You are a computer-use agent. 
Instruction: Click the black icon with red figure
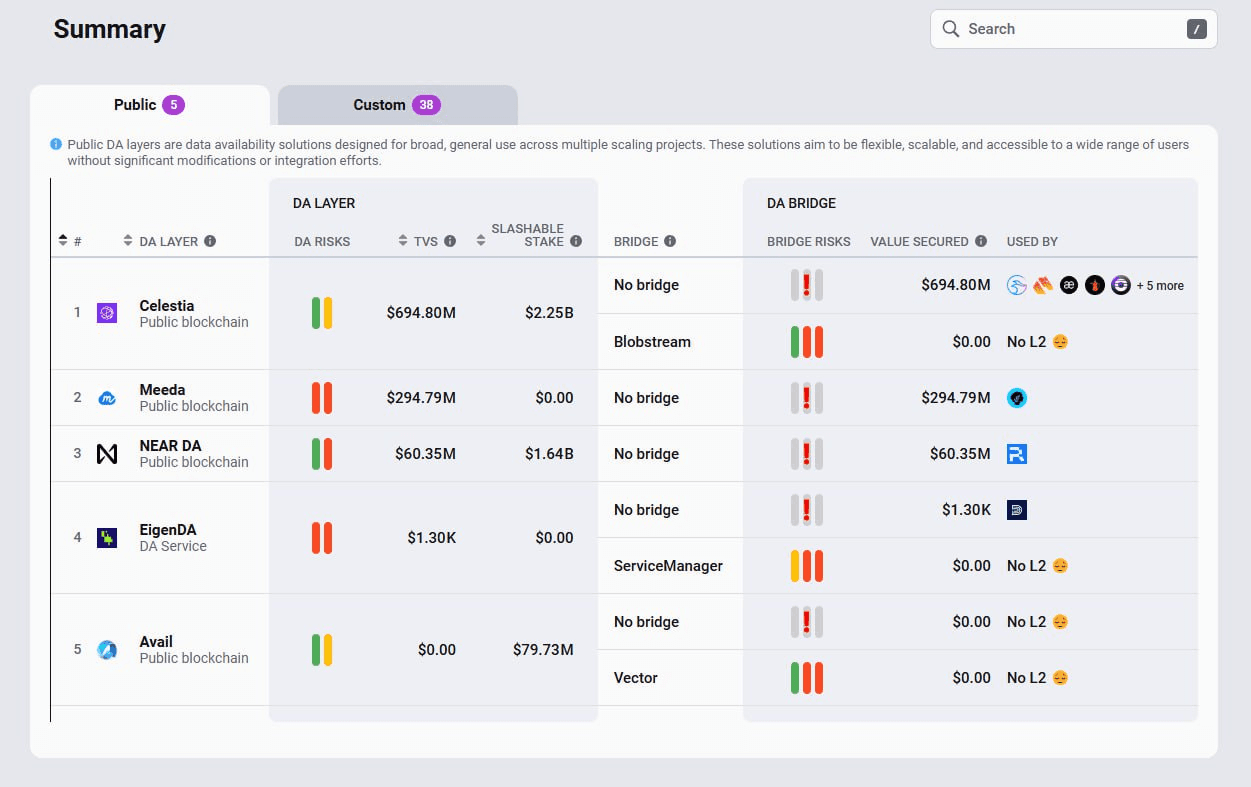click(x=1095, y=285)
